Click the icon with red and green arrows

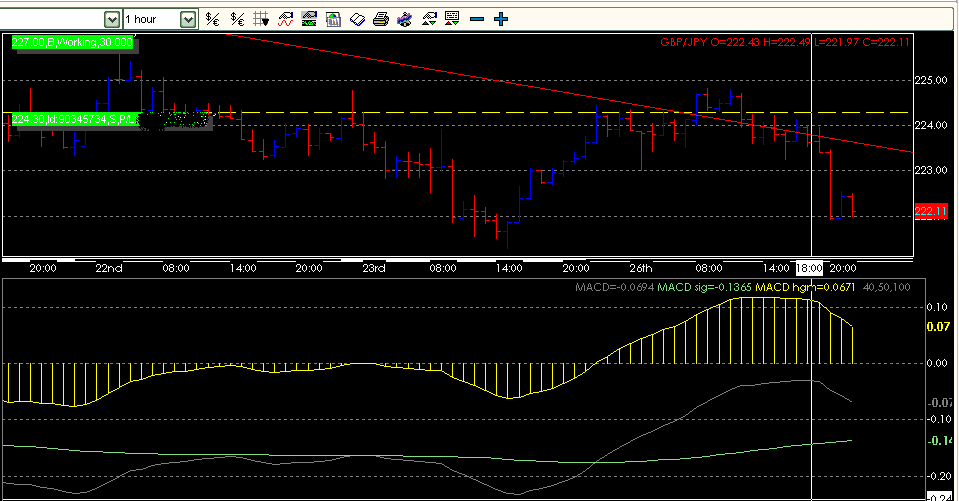coord(429,20)
